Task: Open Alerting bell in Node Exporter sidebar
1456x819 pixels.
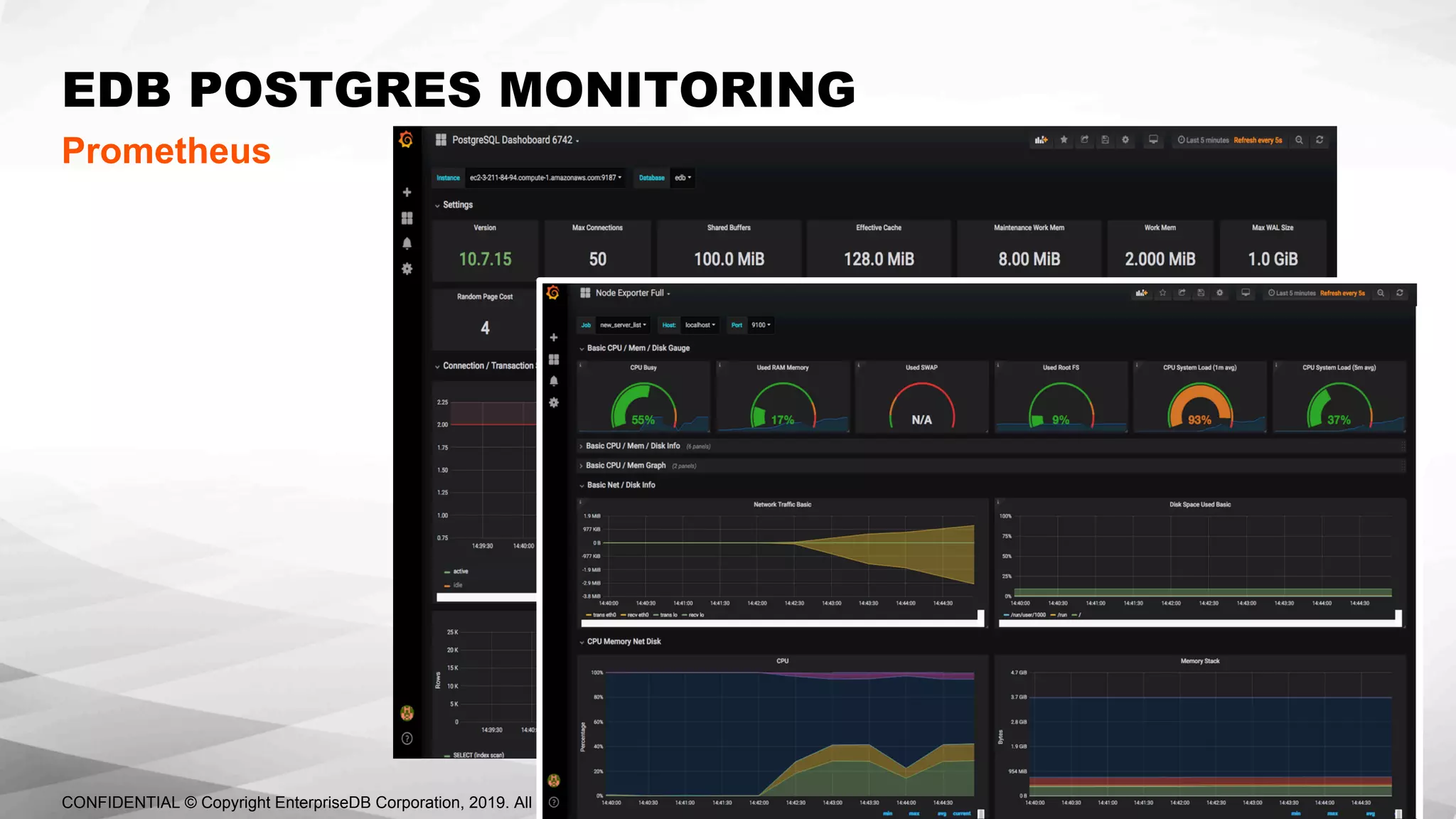Action: pyautogui.click(x=554, y=381)
